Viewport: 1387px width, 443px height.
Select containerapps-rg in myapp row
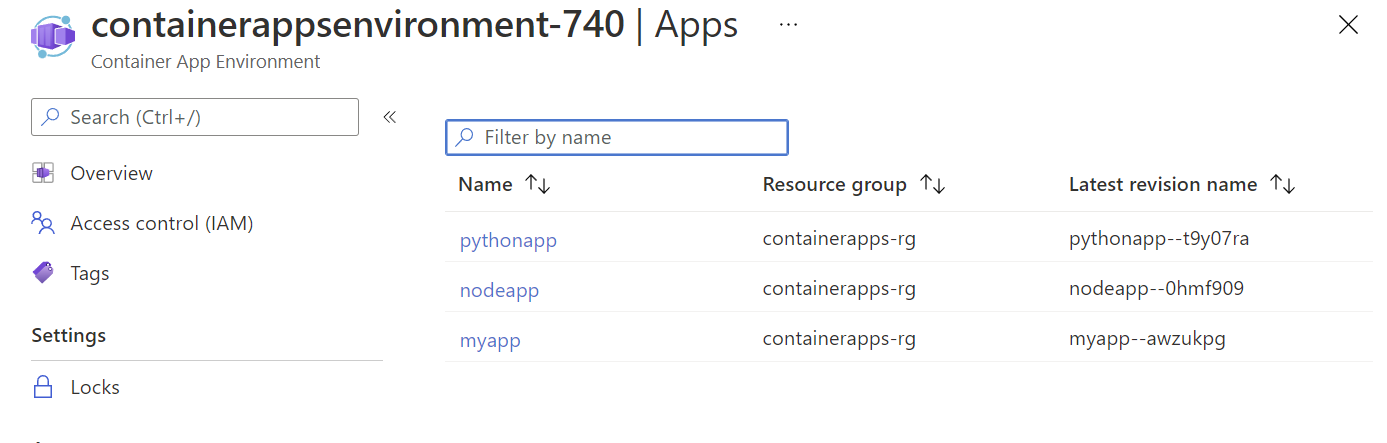click(x=839, y=339)
